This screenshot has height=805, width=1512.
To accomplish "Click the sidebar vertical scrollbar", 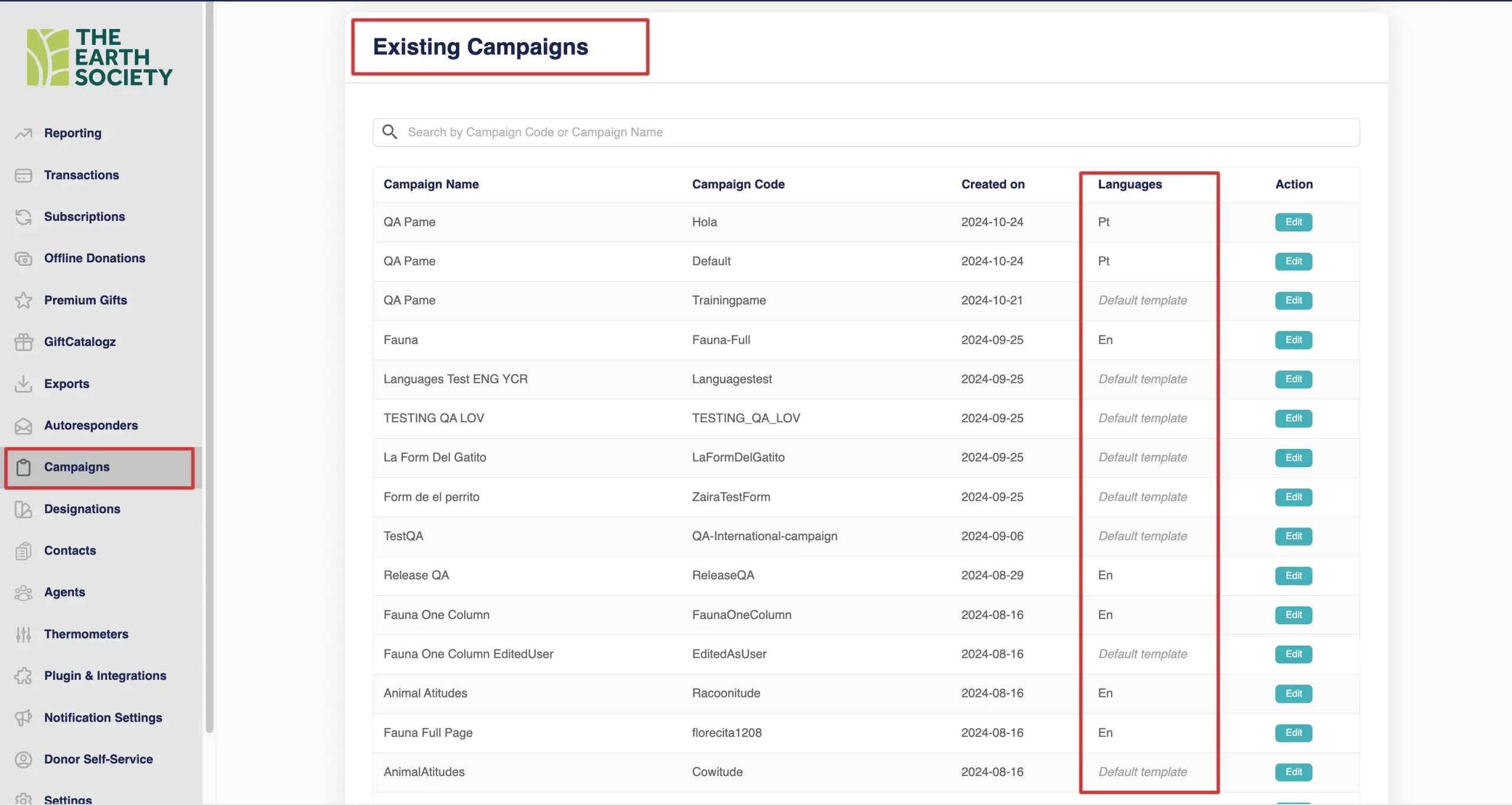I will [x=209, y=366].
